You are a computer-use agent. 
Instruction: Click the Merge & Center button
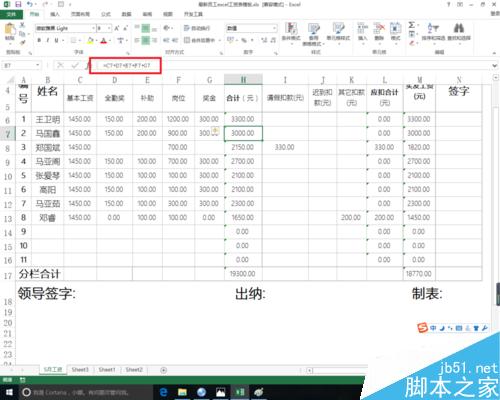202,40
